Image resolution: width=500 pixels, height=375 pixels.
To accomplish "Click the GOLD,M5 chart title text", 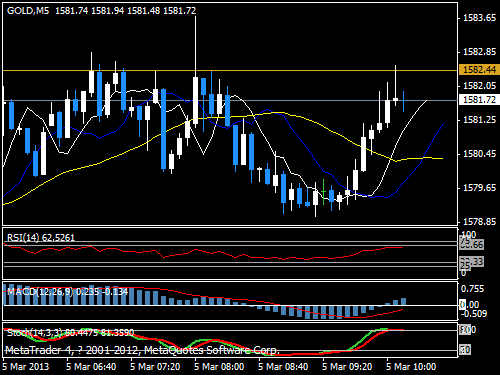I will coord(28,11).
